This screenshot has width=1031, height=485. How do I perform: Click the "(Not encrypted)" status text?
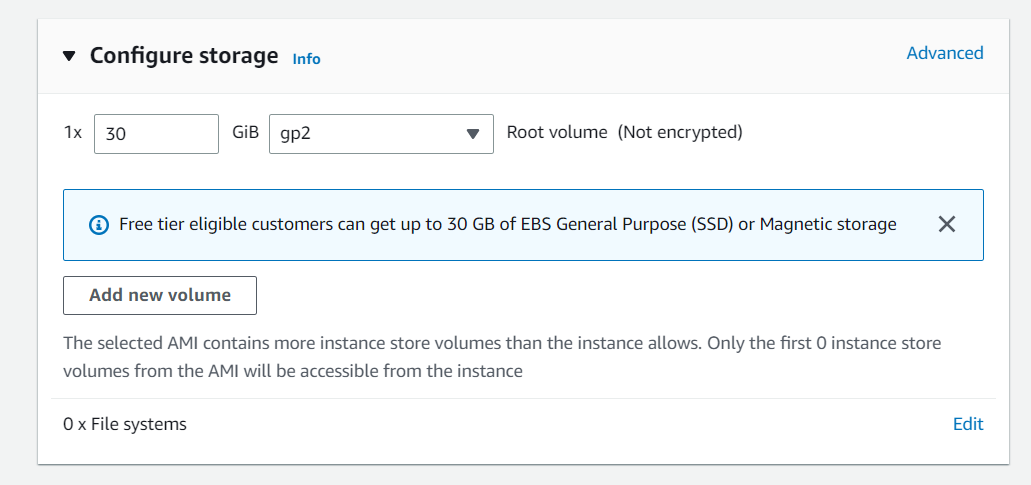point(680,132)
